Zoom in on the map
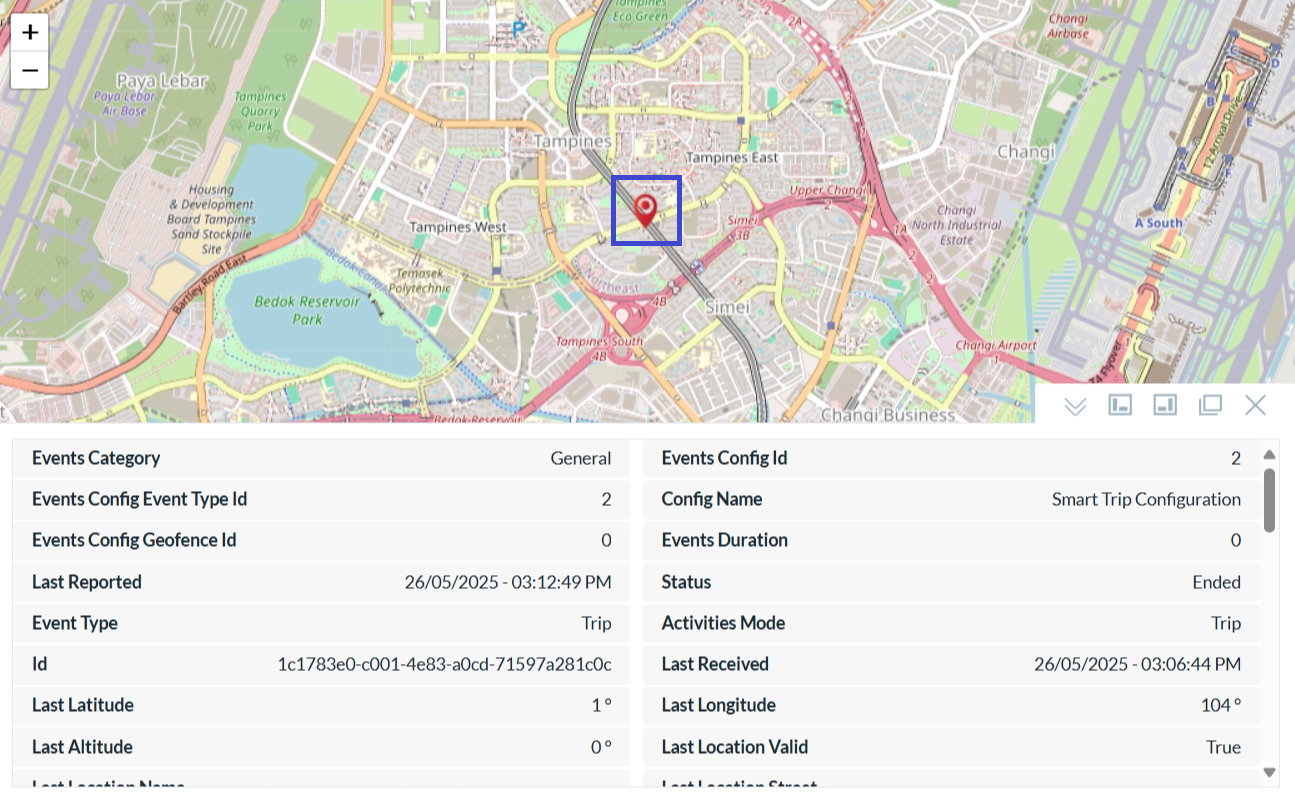This screenshot has height=793, width=1295. (x=29, y=31)
